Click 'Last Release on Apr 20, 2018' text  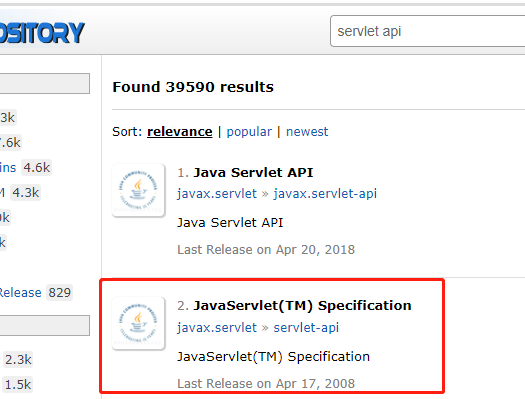pos(266,250)
